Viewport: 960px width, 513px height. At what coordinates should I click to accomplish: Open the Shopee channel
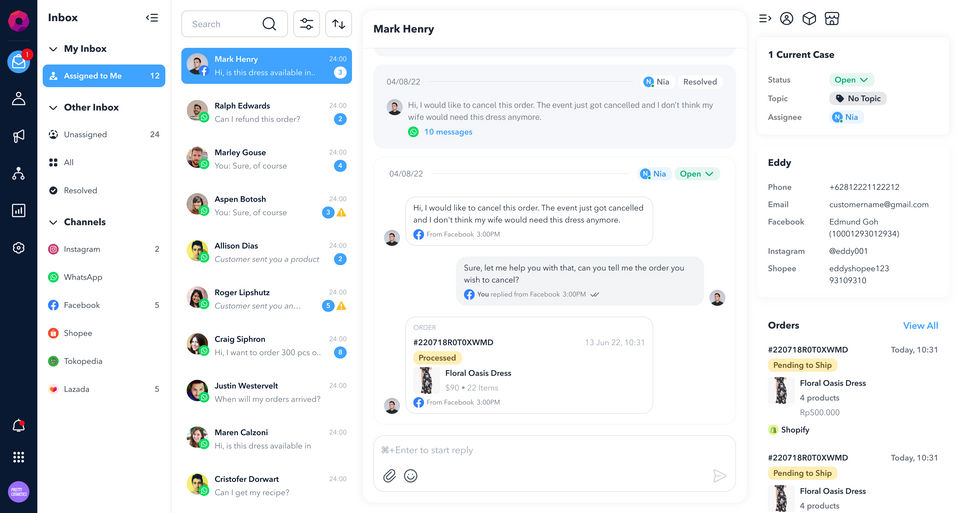click(104, 333)
